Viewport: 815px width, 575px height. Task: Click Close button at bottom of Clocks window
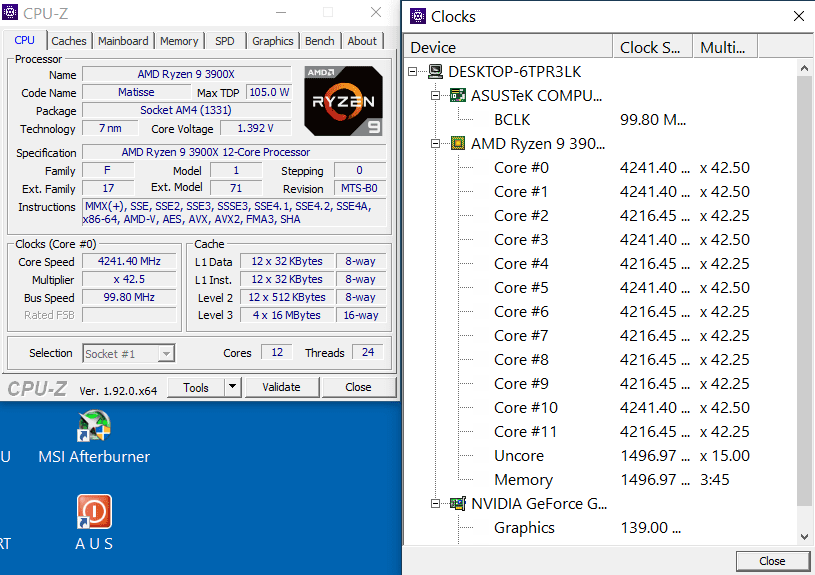[772, 561]
